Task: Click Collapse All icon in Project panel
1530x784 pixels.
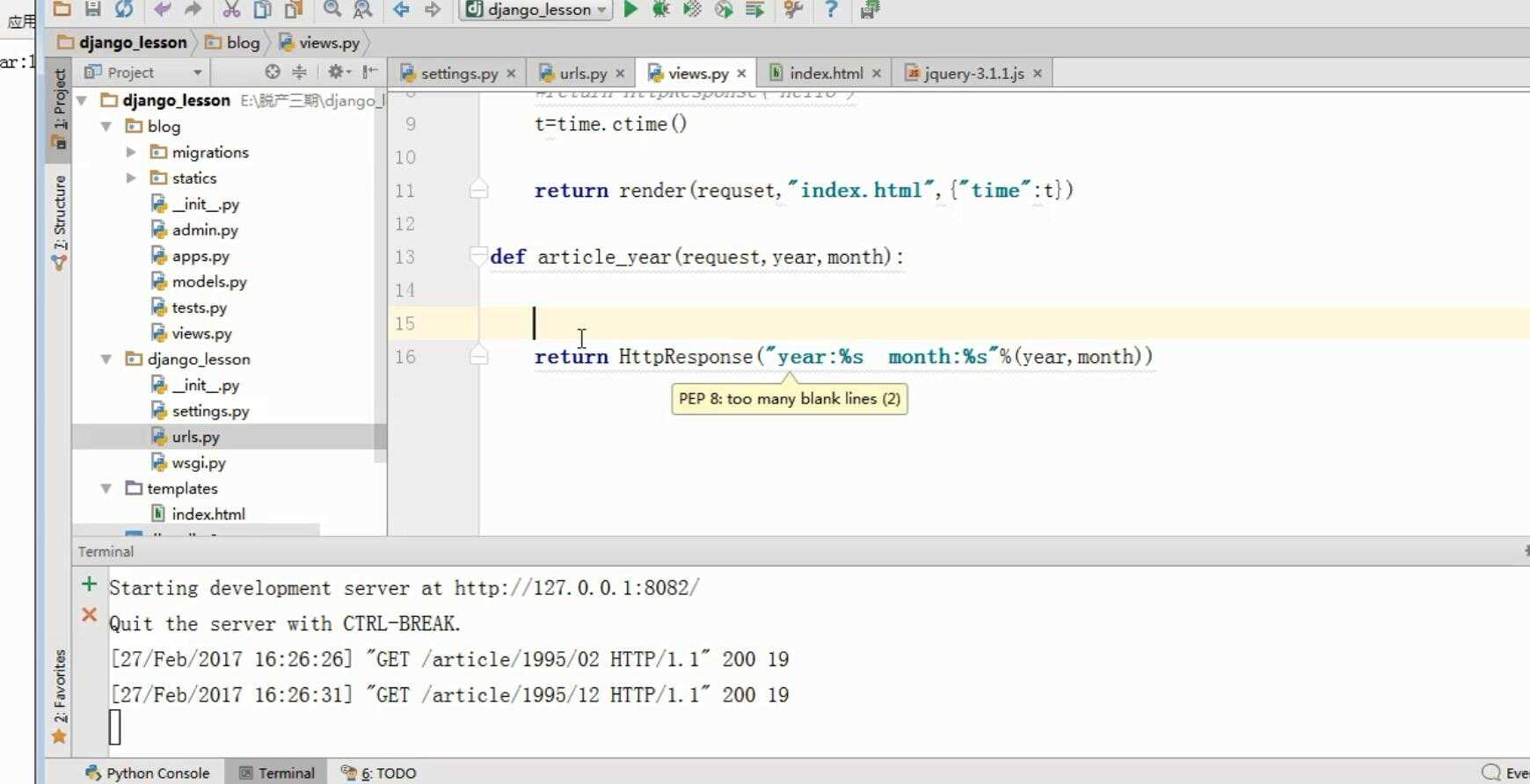Action: coord(300,72)
